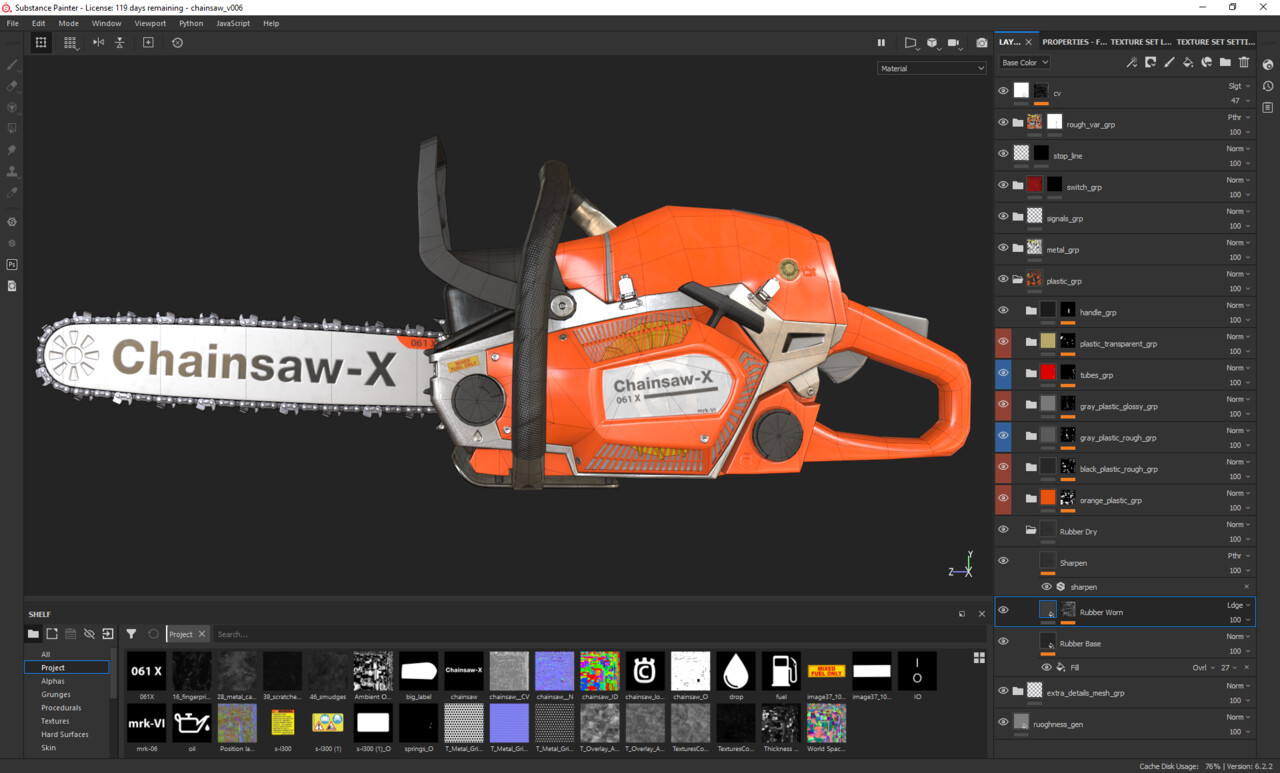
Task: Click the shelf filter funnel icon
Action: (x=131, y=634)
